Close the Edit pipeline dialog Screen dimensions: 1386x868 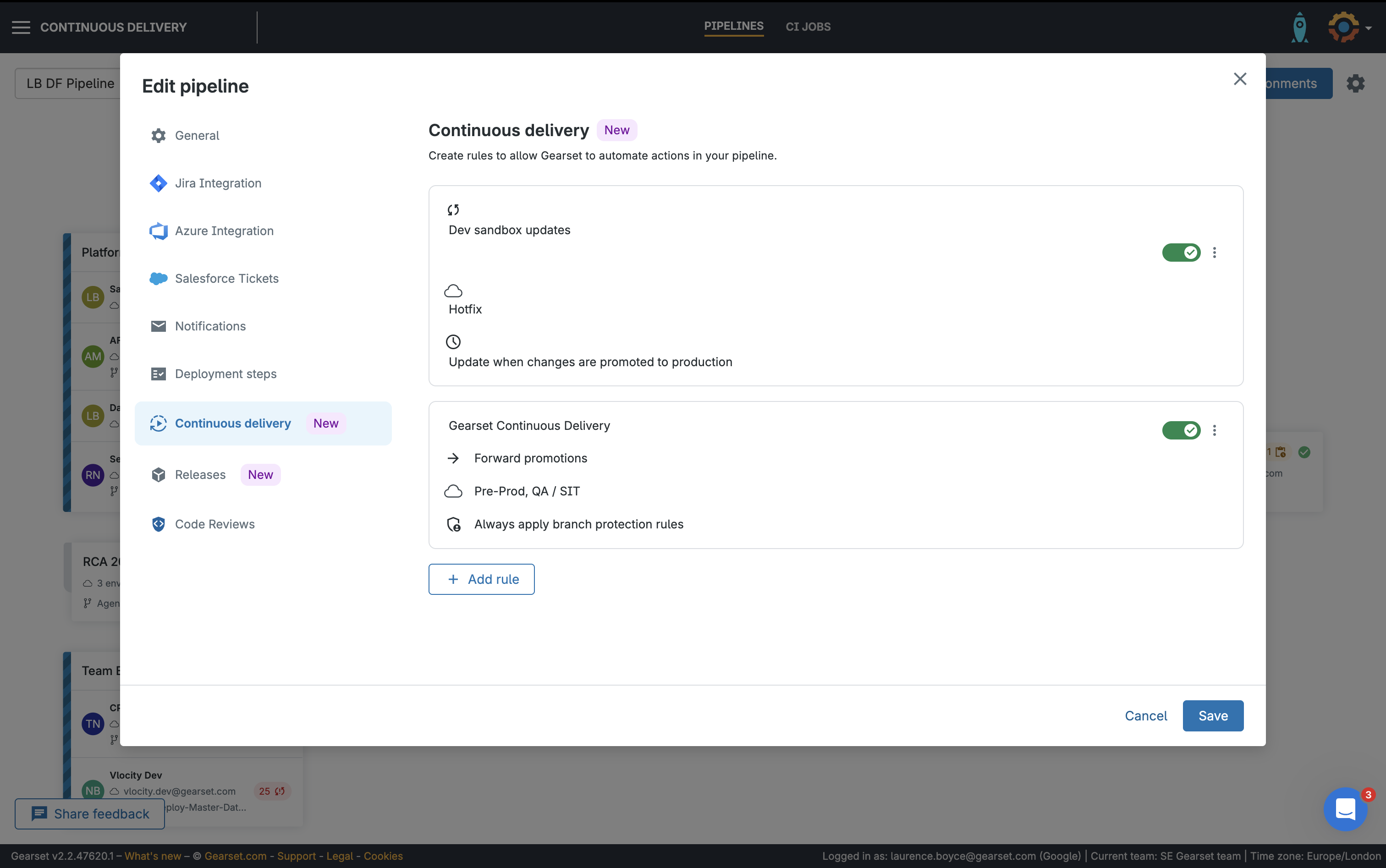coord(1240,79)
